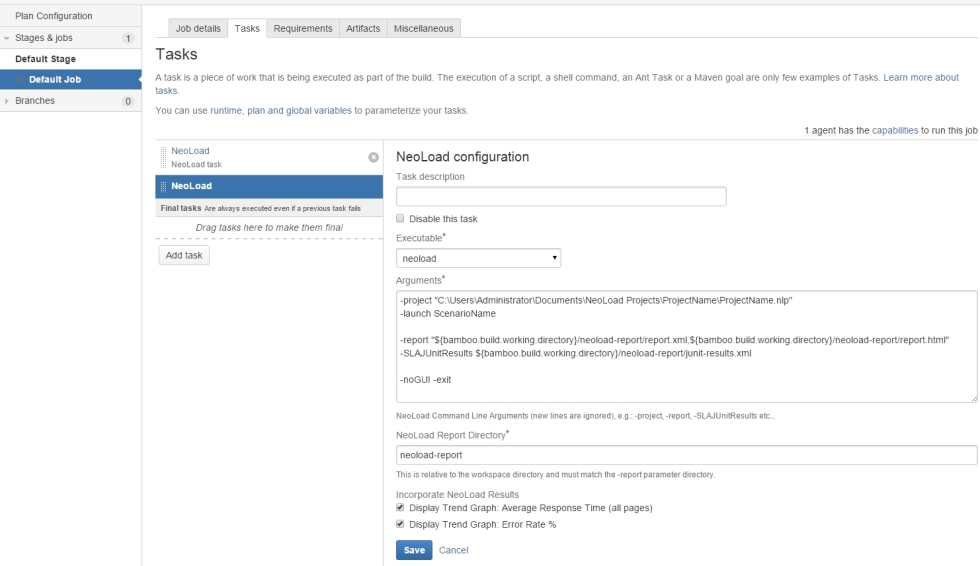This screenshot has height=566, width=980.
Task: Remove the first NeoLoad task via its delete icon
Action: point(373,157)
